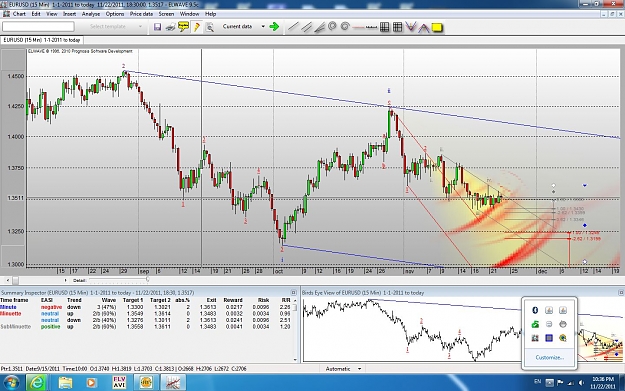Click the negative EASI value
The height and width of the screenshot is (391, 625).
(x=51, y=307)
